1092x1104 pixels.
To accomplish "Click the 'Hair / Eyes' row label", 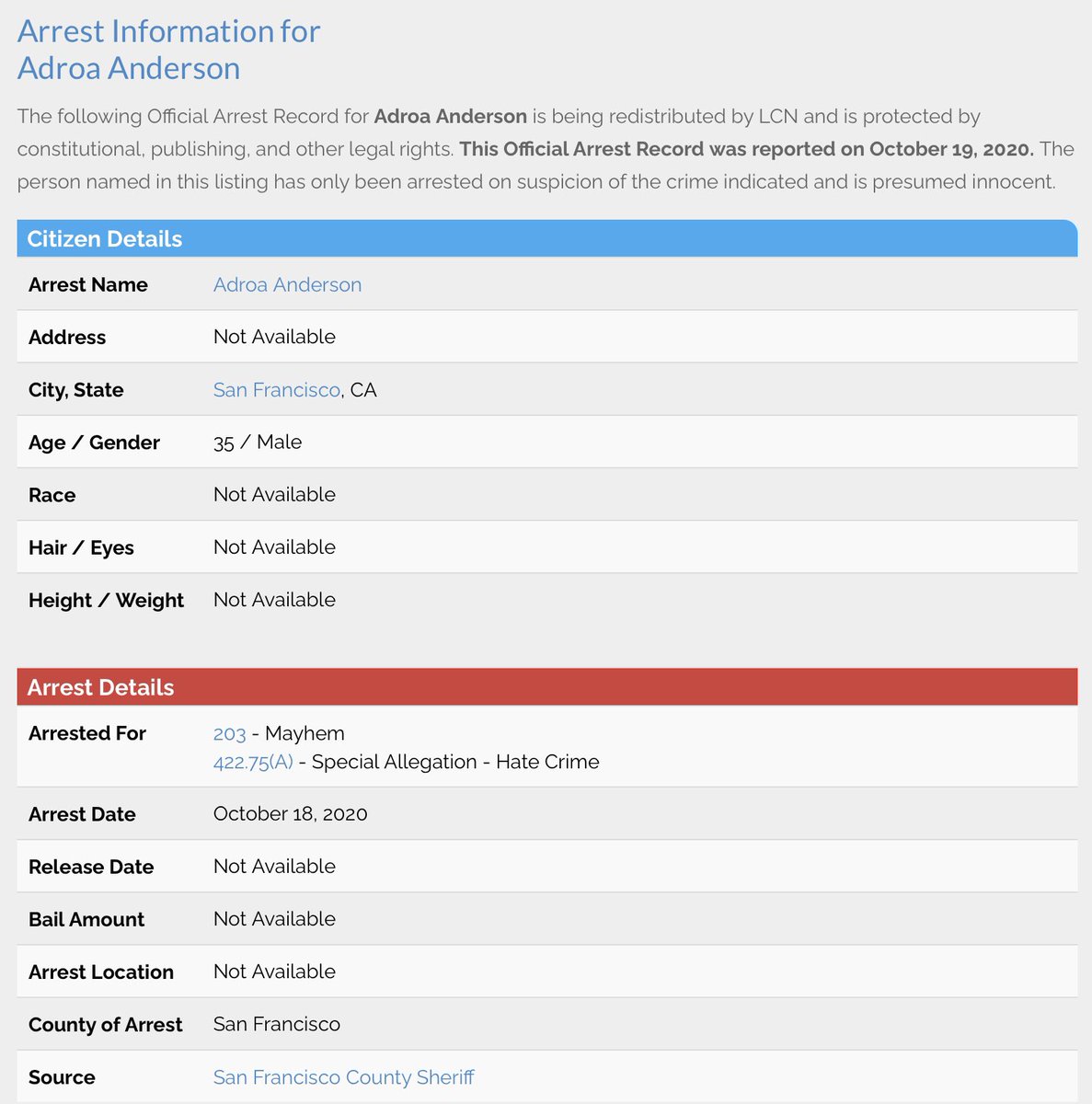I will click(x=81, y=548).
